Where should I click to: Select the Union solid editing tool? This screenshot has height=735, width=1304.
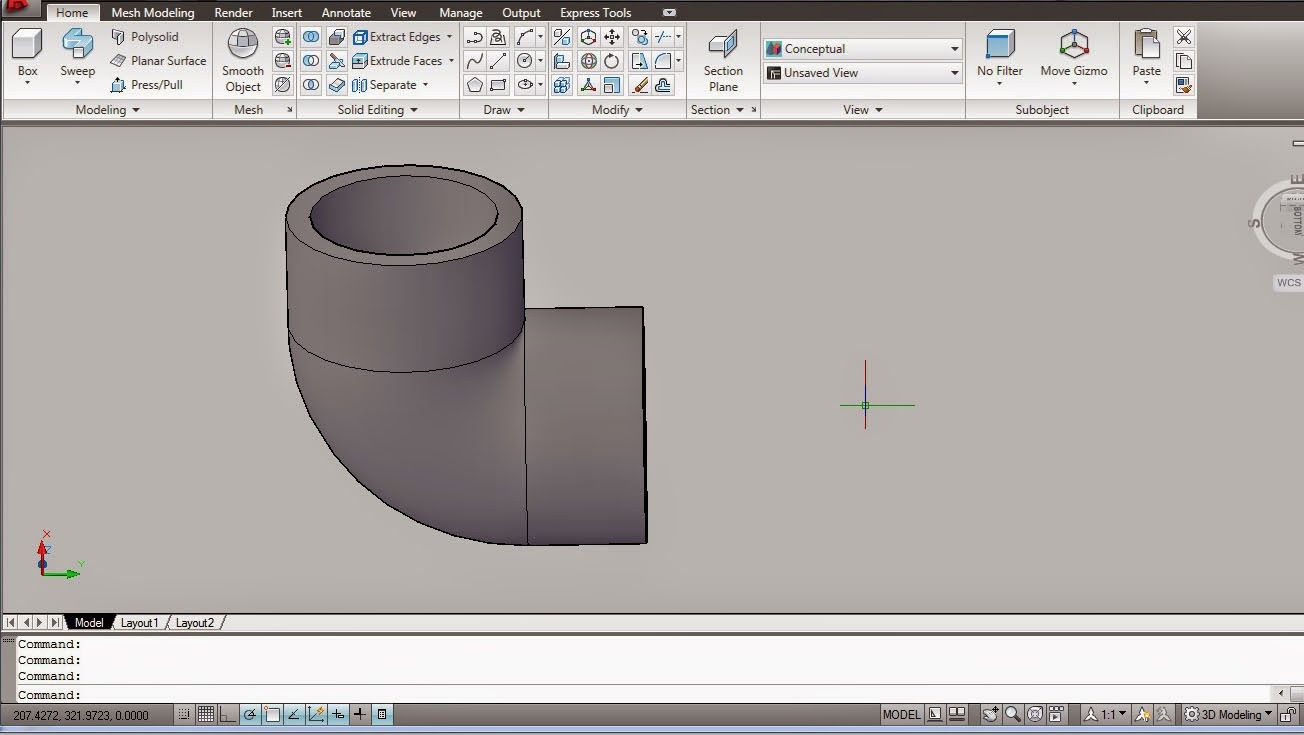[311, 37]
